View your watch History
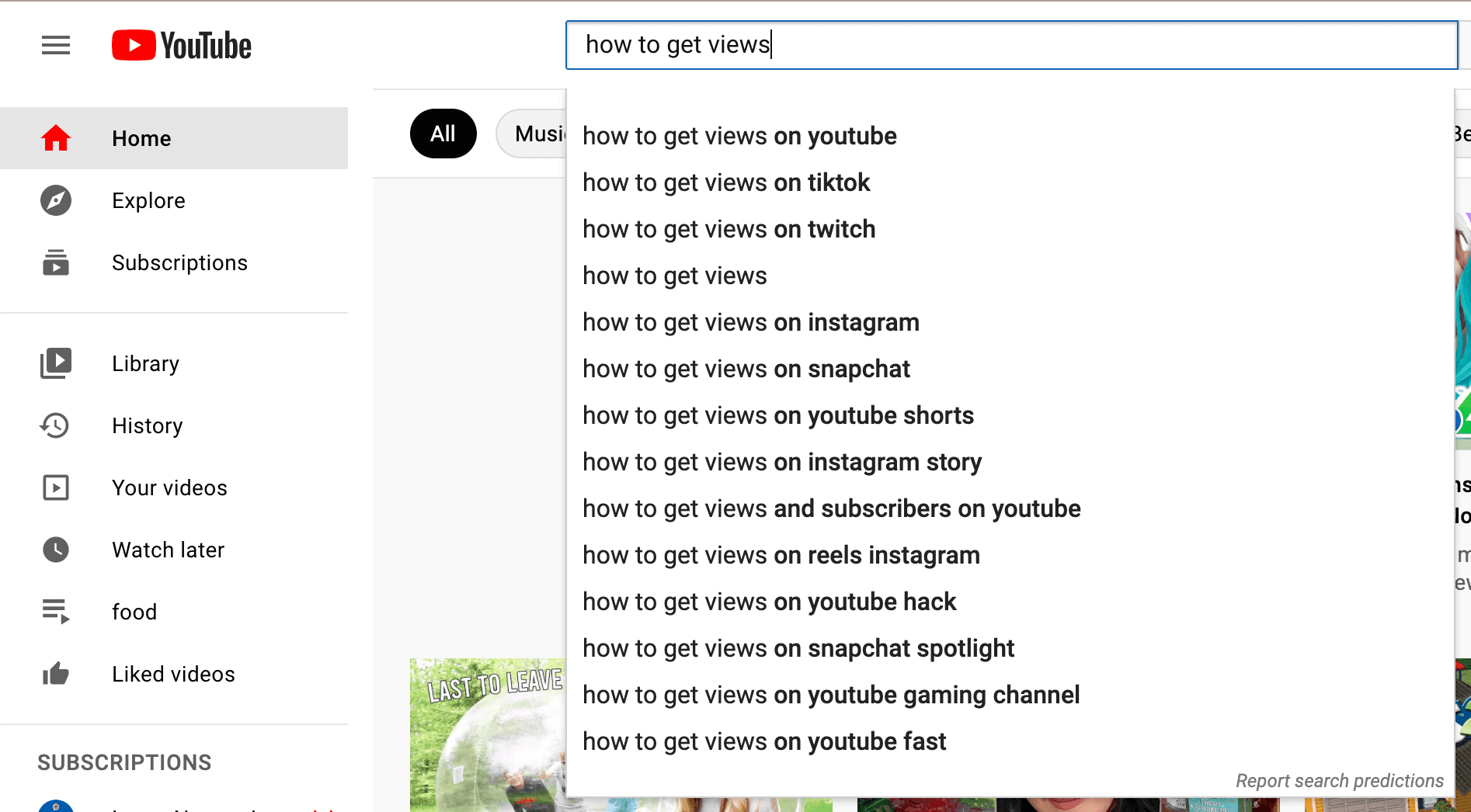The height and width of the screenshot is (812, 1471). [x=147, y=425]
